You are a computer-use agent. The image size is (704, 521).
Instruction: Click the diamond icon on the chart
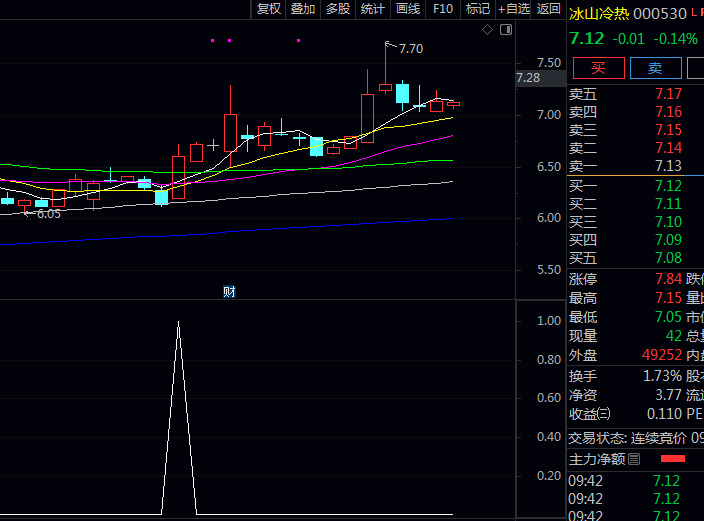[x=487, y=30]
